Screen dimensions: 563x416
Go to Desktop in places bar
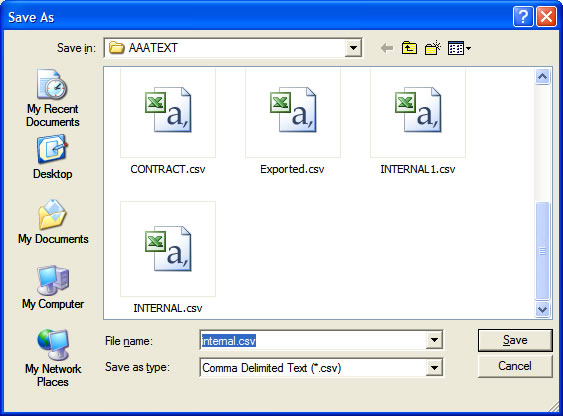pyautogui.click(x=52, y=157)
